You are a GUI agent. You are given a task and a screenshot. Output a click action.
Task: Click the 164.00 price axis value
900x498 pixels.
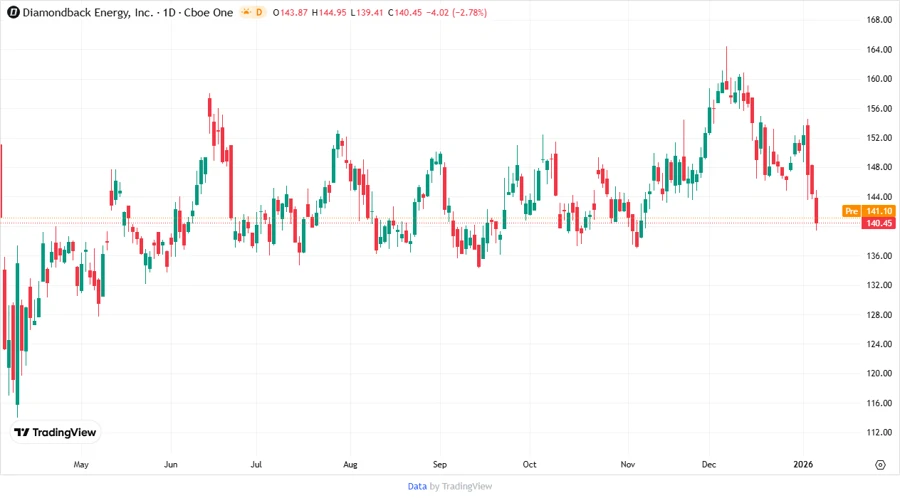pyautogui.click(x=879, y=49)
